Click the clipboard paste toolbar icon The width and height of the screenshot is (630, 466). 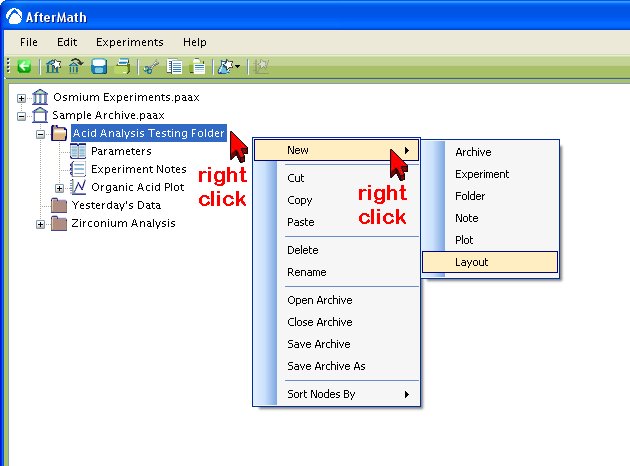click(x=197, y=67)
